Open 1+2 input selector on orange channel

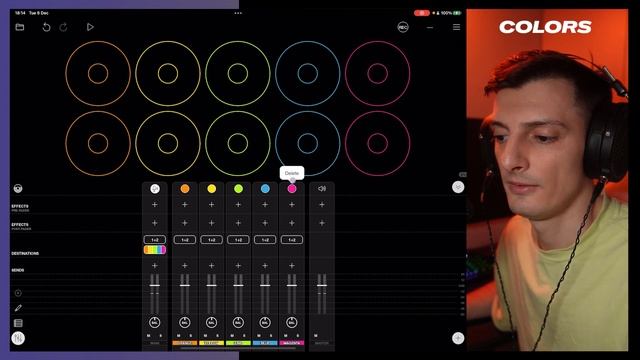(185, 240)
